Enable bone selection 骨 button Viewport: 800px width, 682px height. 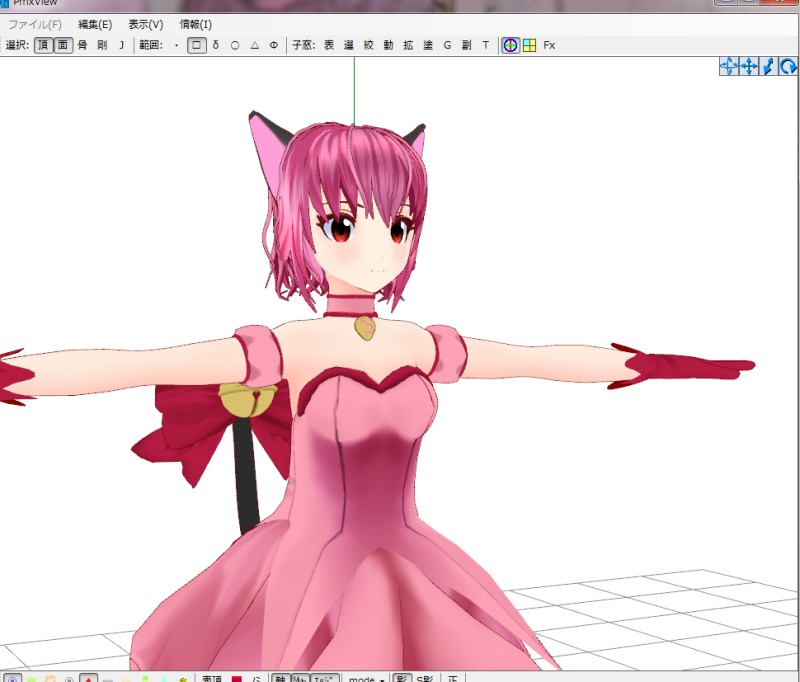[x=83, y=45]
